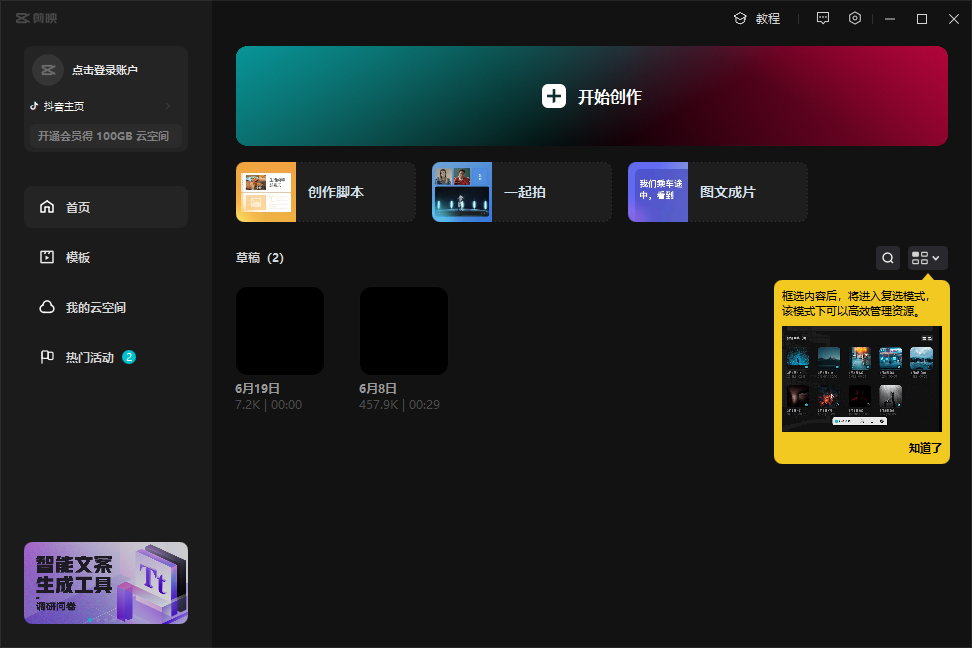Open the 图文成片 card
Viewport: 972px width, 648px height.
(x=718, y=192)
